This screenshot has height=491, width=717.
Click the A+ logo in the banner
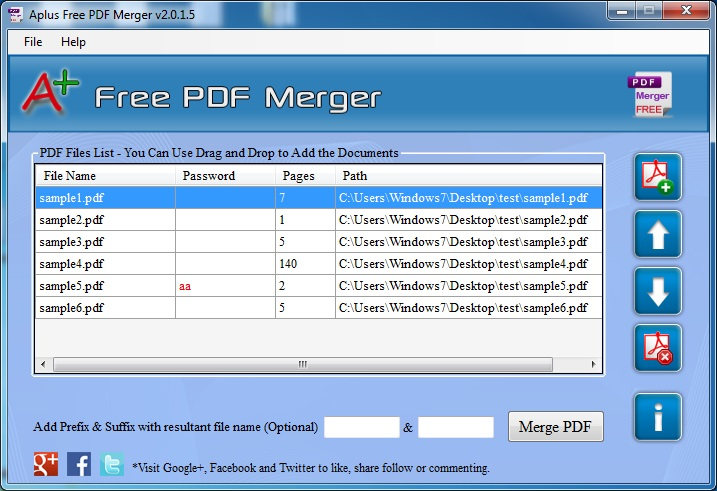pos(50,91)
